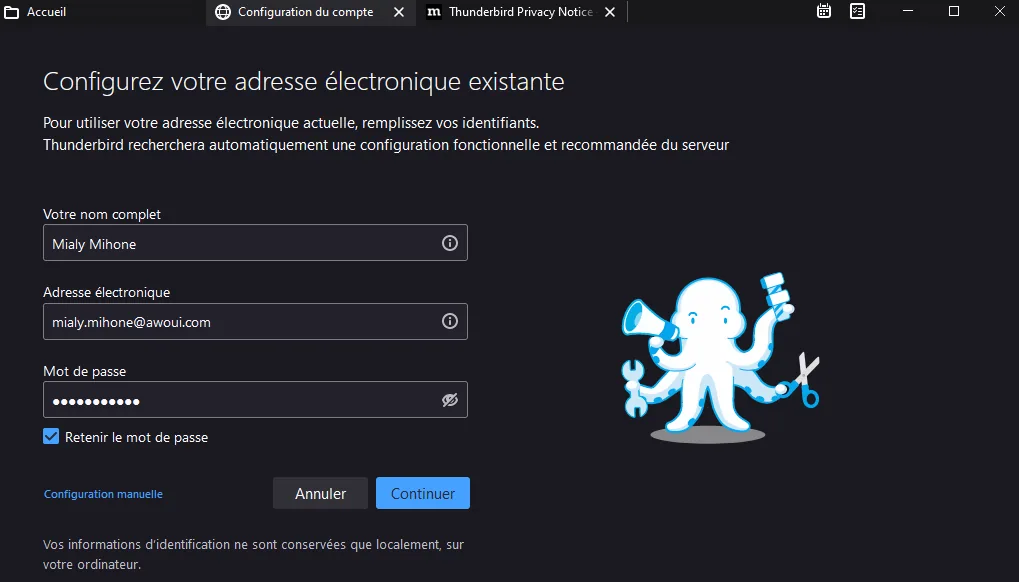Open the calendar icon in the title bar
This screenshot has height=582, width=1019.
pyautogui.click(x=823, y=11)
